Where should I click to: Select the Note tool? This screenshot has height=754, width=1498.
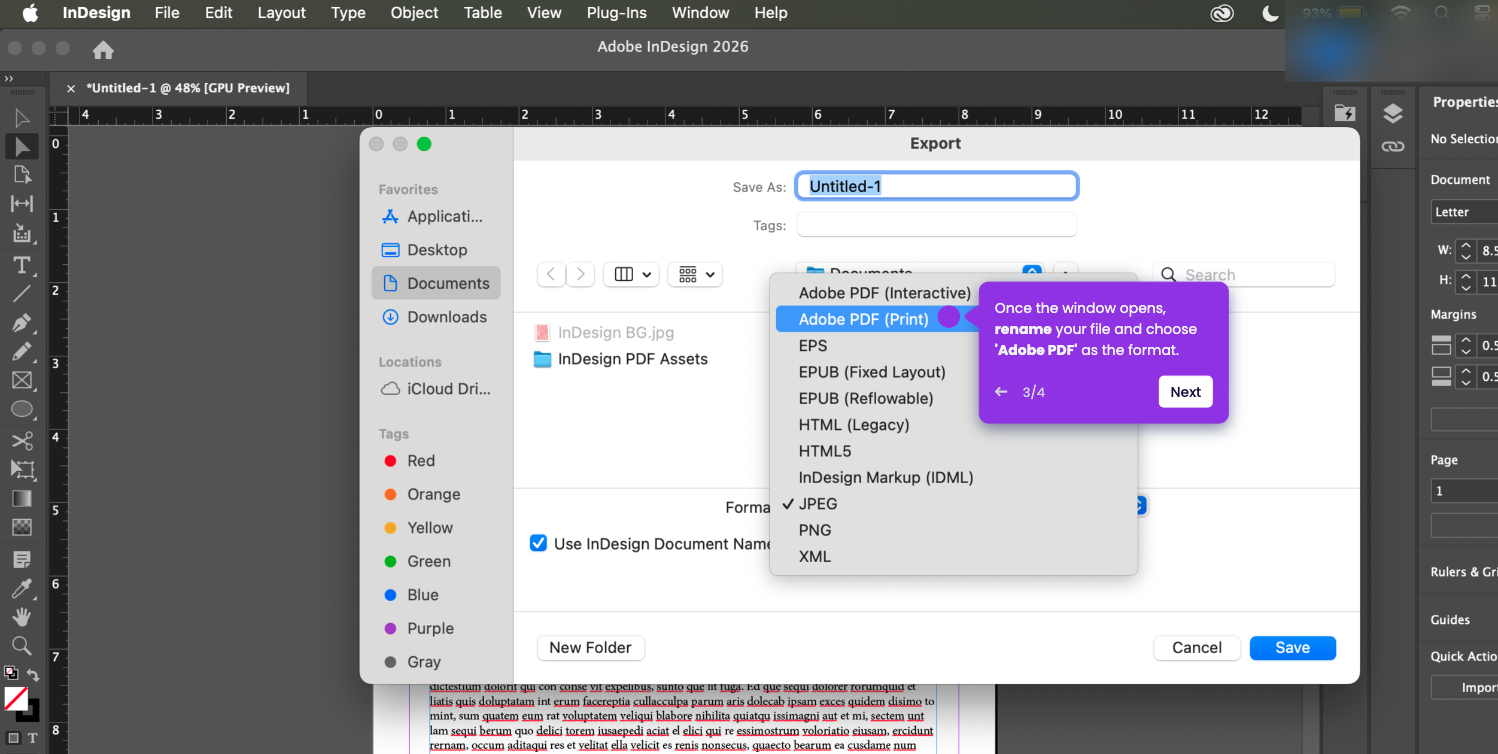pyautogui.click(x=22, y=559)
